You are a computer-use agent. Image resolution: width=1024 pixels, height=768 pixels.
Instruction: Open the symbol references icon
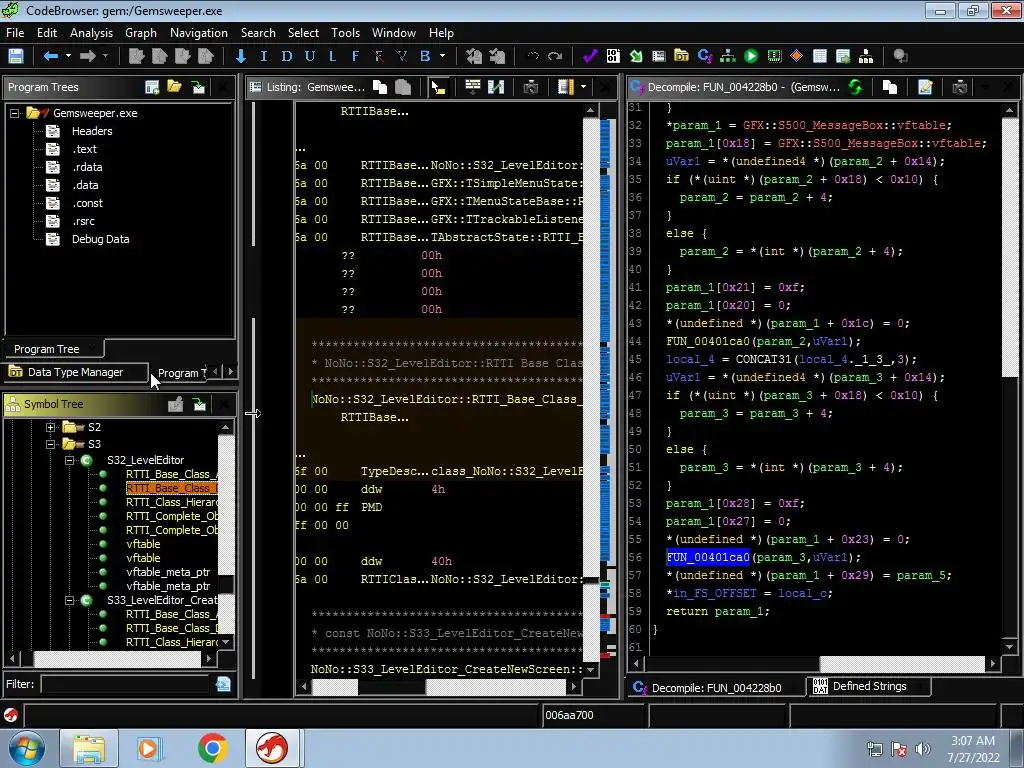click(842, 56)
